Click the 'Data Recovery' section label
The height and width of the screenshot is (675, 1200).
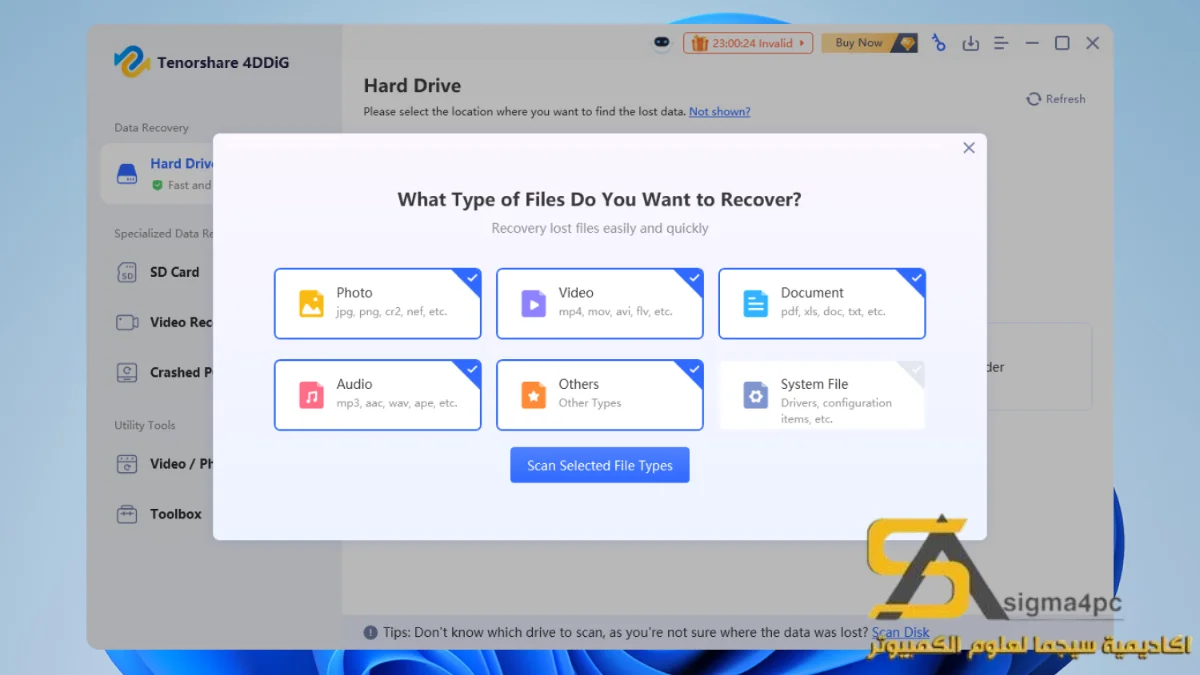(151, 128)
